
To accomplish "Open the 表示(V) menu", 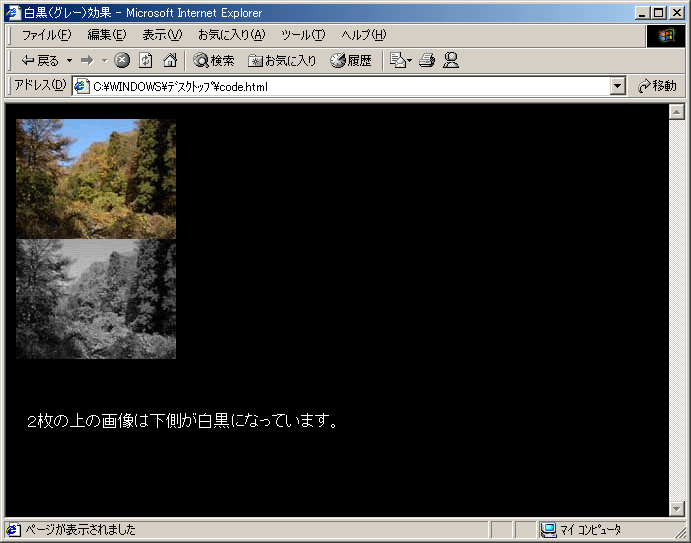I will click(x=162, y=35).
